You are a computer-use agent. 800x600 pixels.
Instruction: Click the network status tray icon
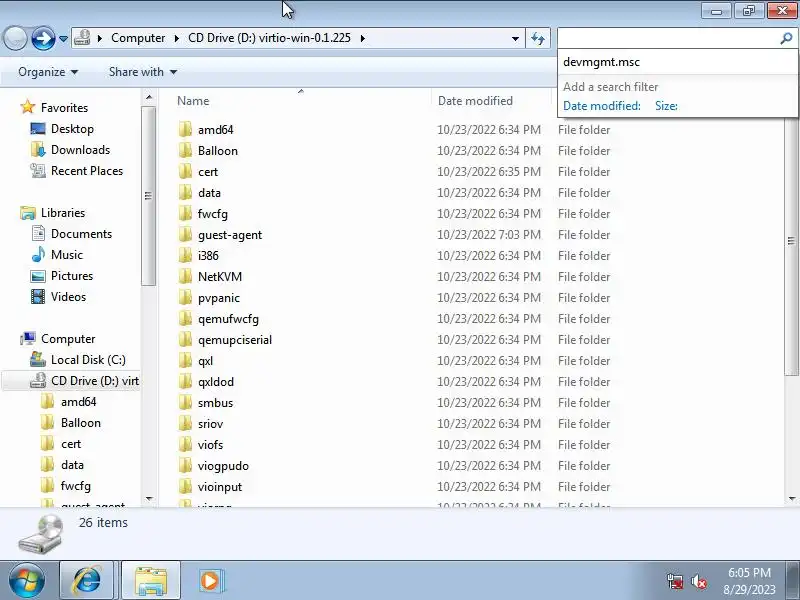coord(675,581)
